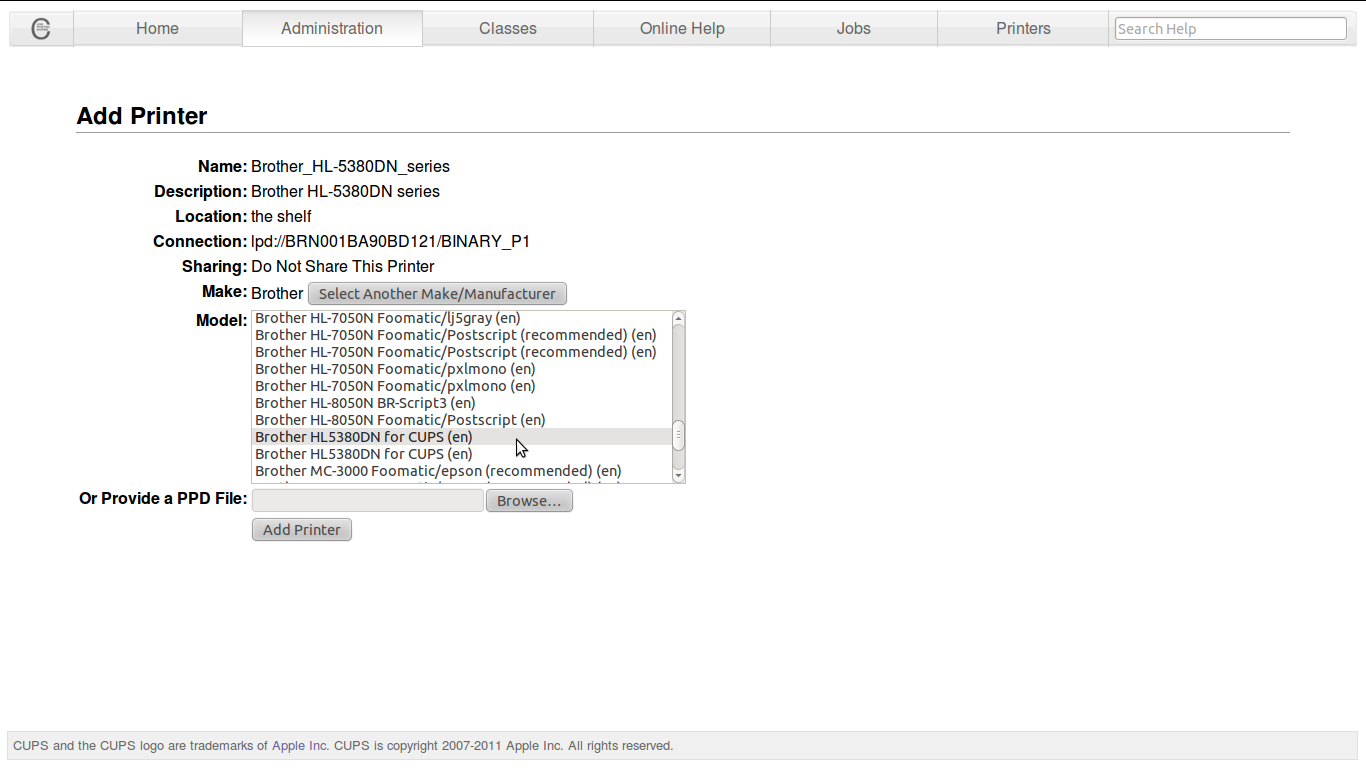Click the model list scroll-down arrow
The height and width of the screenshot is (768, 1366).
pos(679,476)
